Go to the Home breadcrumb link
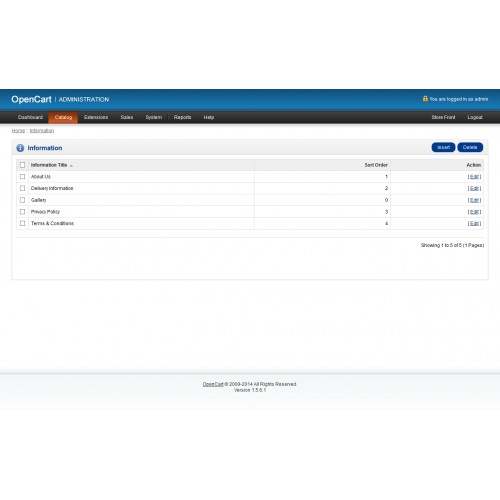This screenshot has height=500, width=500. coord(18,131)
